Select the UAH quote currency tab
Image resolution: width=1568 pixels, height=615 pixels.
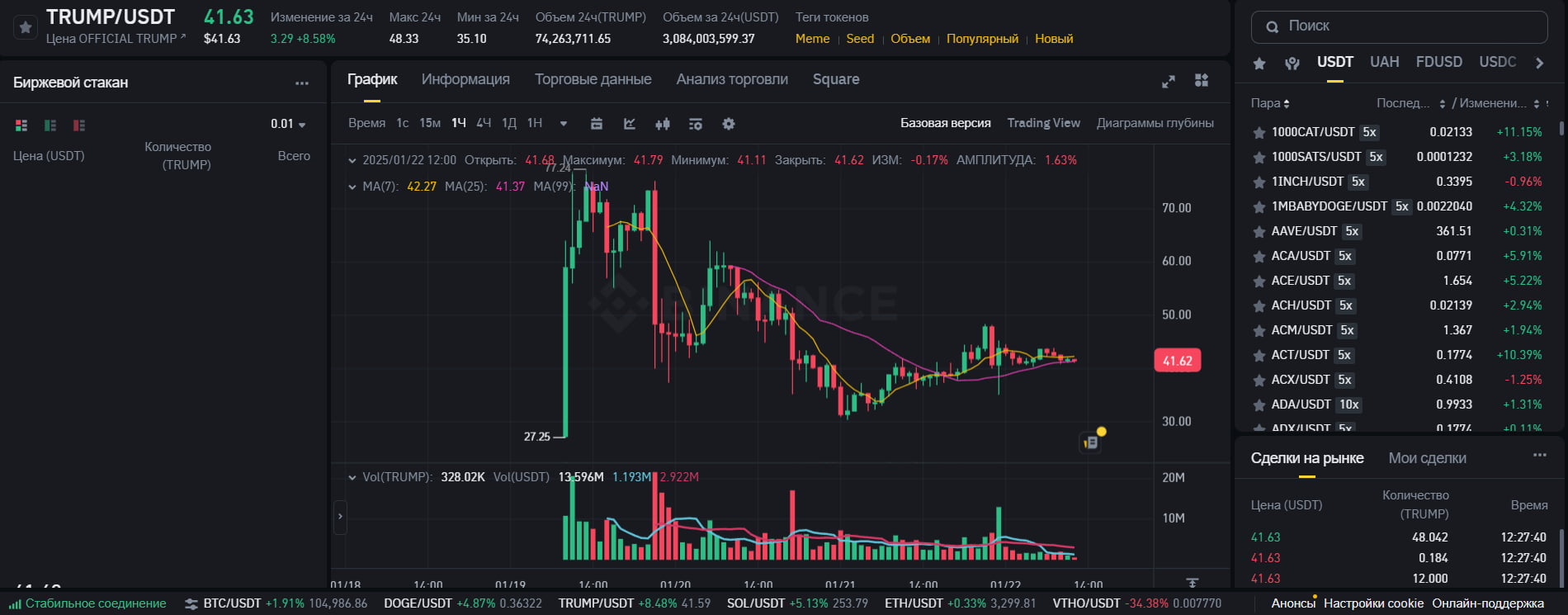[1385, 62]
